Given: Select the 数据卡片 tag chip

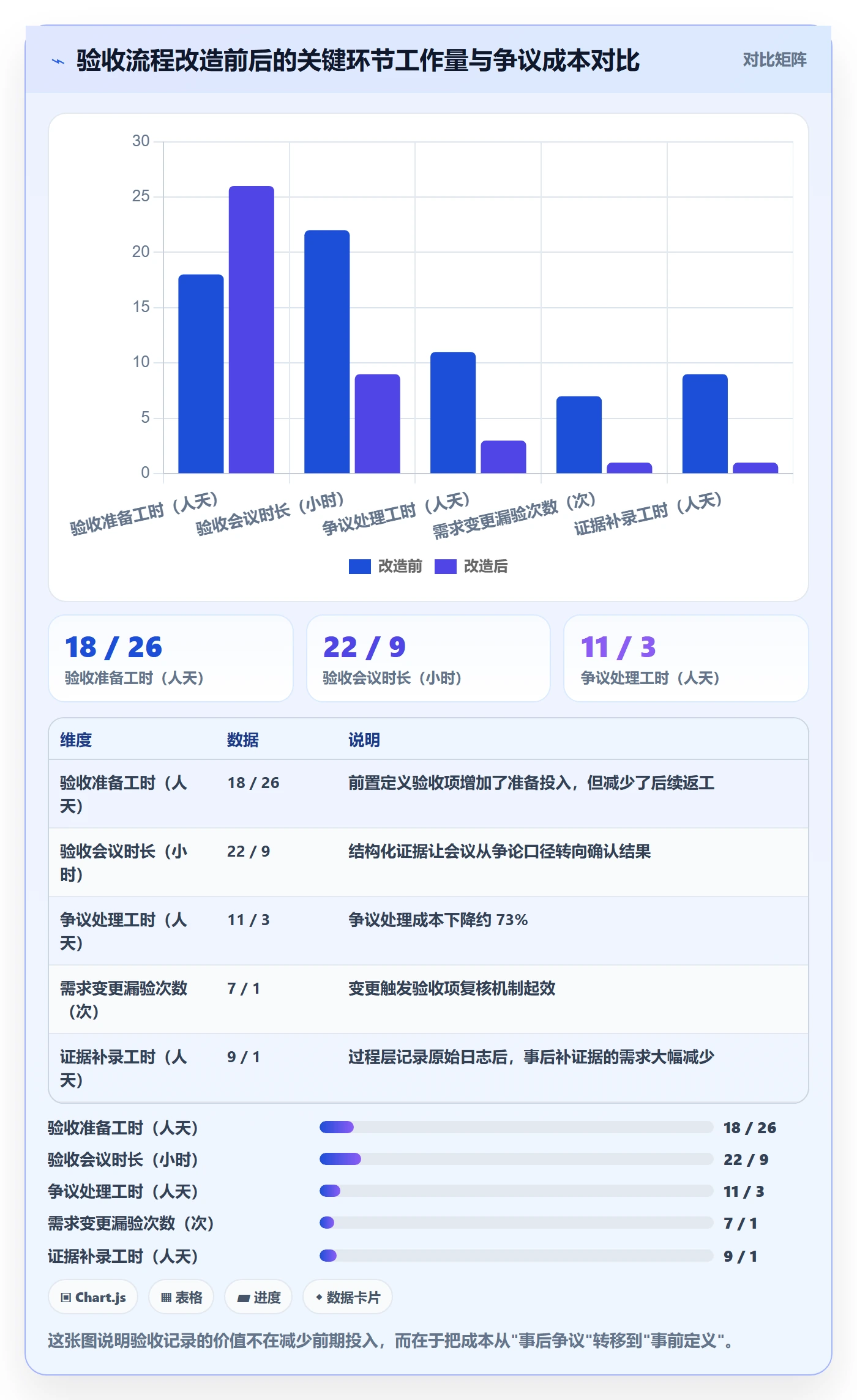Looking at the screenshot, I should click(348, 1297).
